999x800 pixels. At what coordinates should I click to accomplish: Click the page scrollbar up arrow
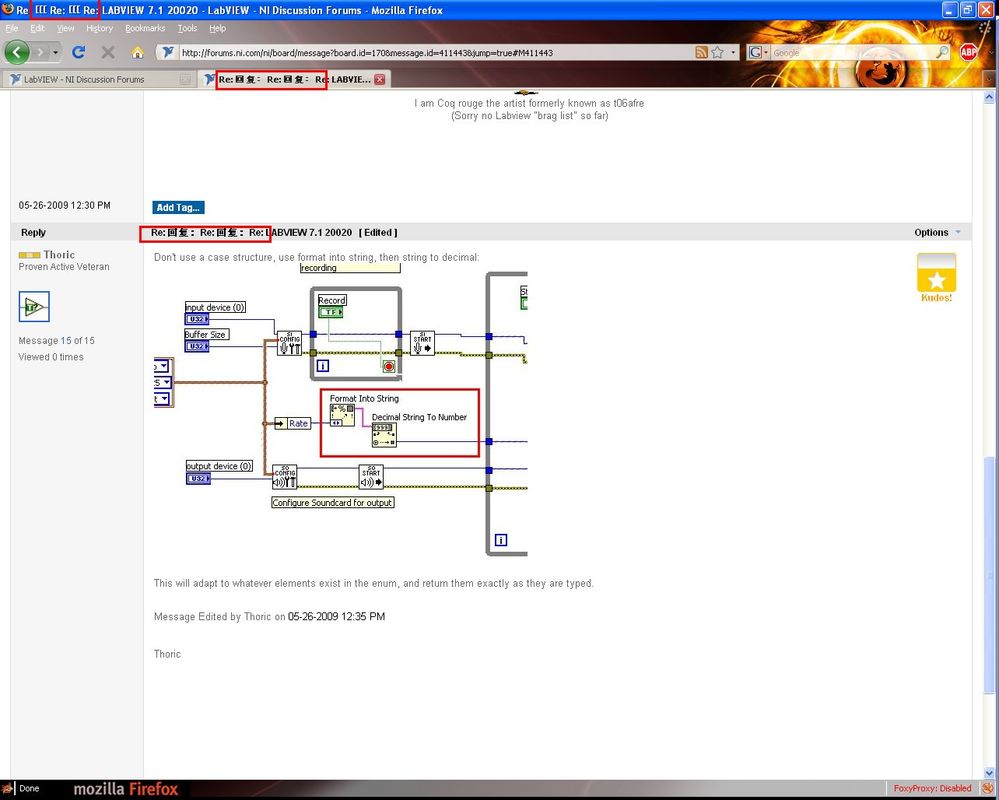click(x=989, y=97)
